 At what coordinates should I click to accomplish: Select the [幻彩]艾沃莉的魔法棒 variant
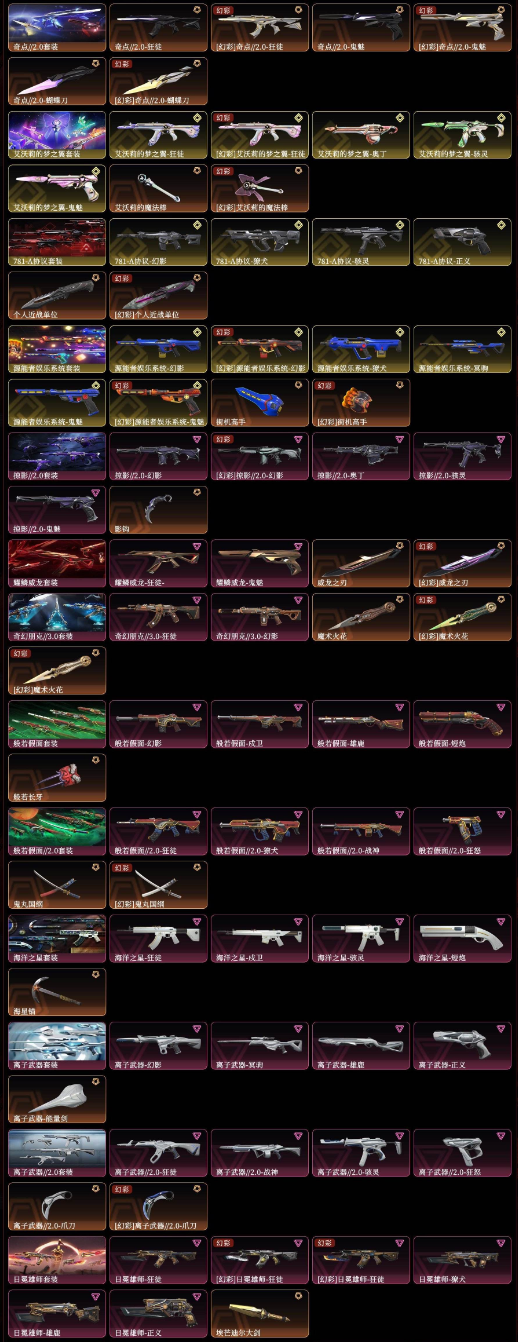pos(260,189)
